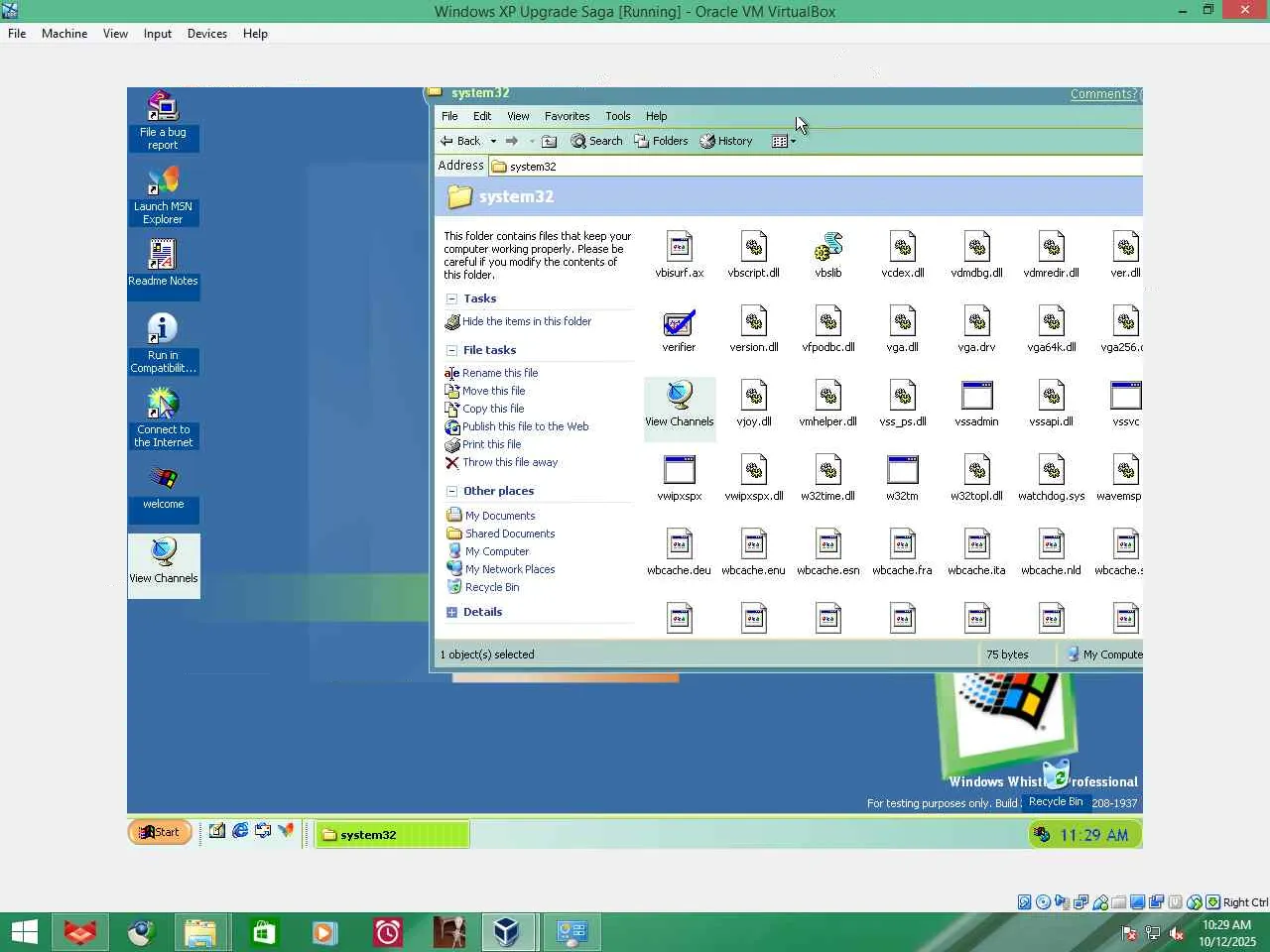Click the system32 button on XP taskbar
This screenshot has width=1270, height=952.
(x=392, y=835)
